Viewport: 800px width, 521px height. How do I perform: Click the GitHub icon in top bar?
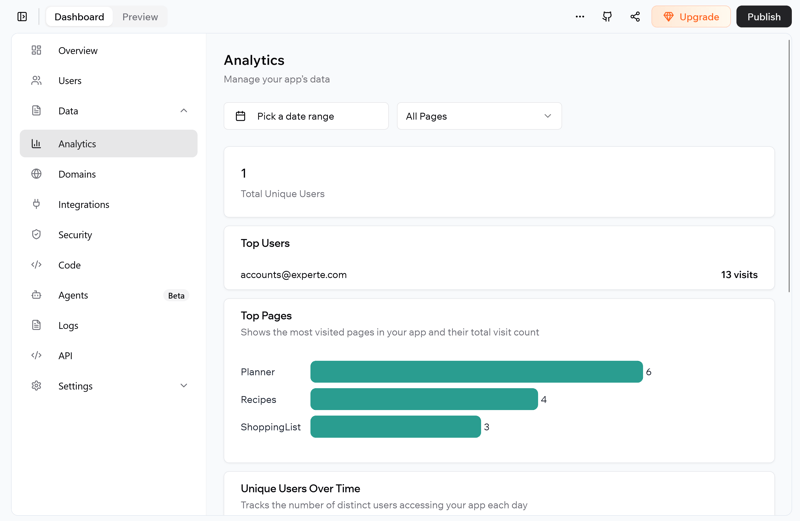pyautogui.click(x=607, y=17)
